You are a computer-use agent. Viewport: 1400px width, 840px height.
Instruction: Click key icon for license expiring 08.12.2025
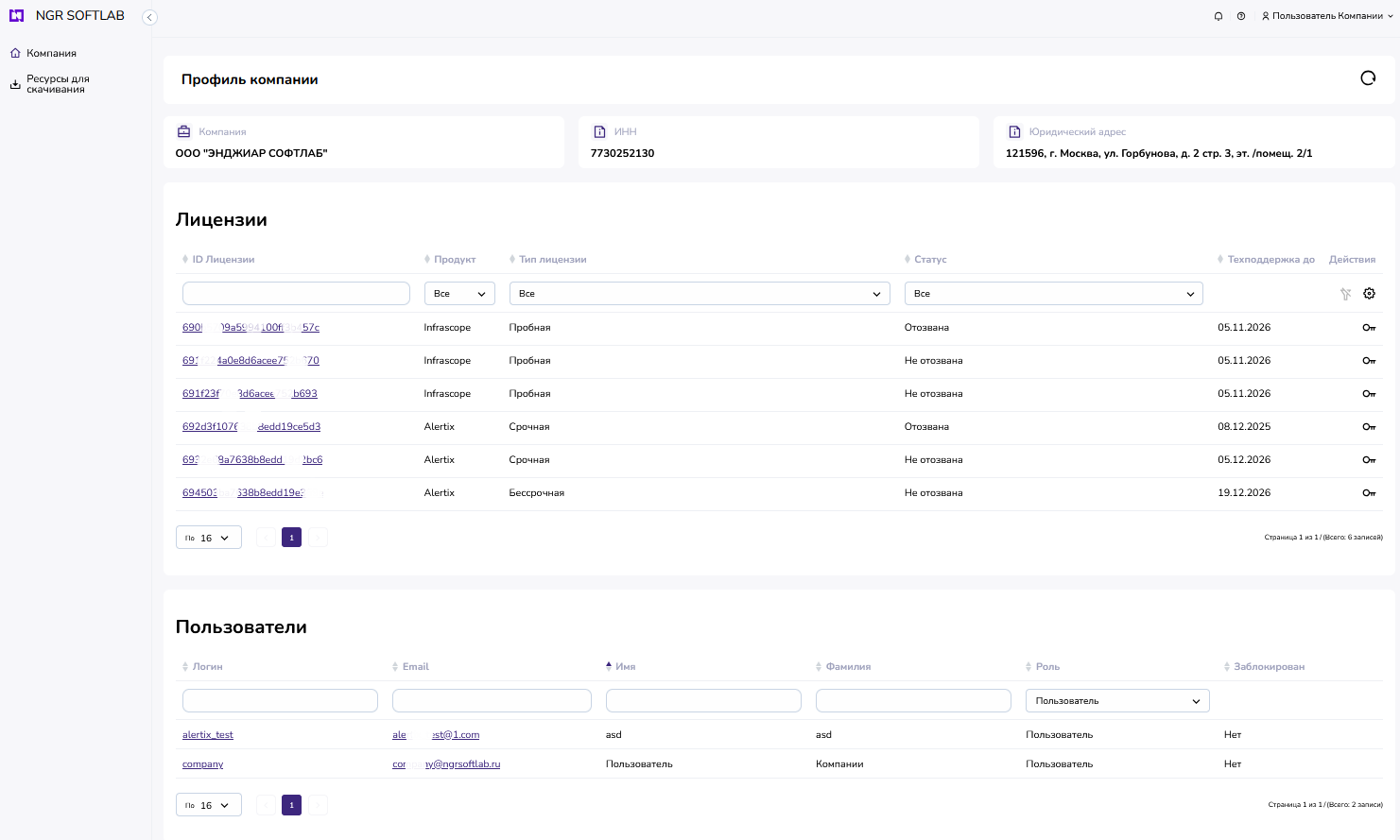pos(1369,427)
